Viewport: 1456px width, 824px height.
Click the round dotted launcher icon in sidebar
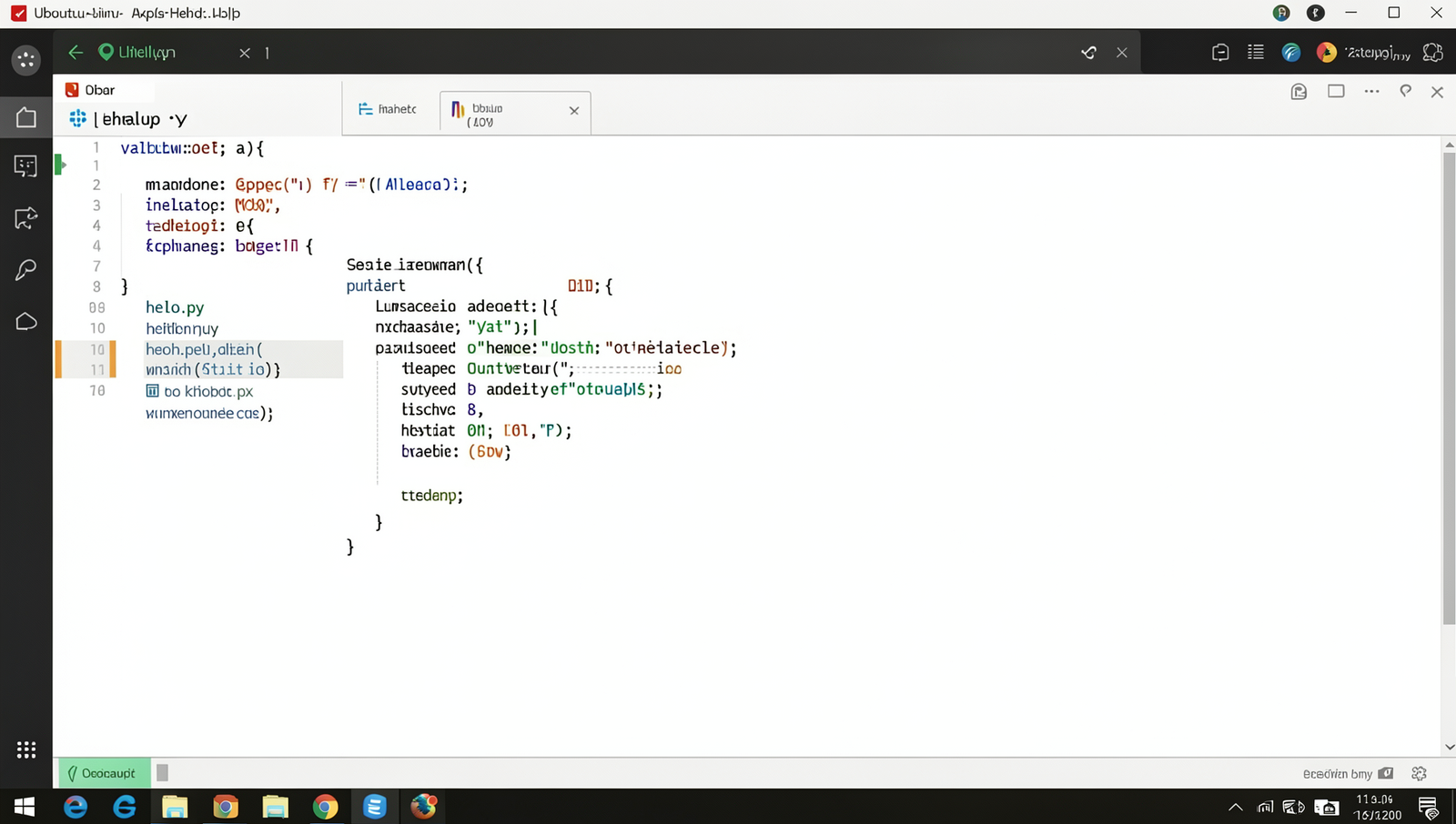25,61
